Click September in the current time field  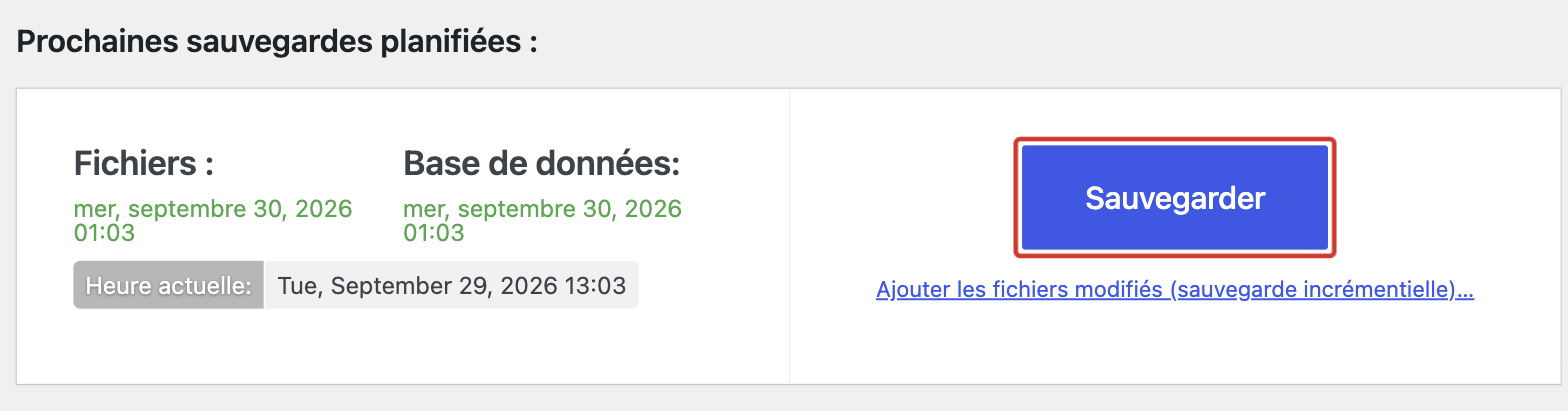(x=381, y=286)
